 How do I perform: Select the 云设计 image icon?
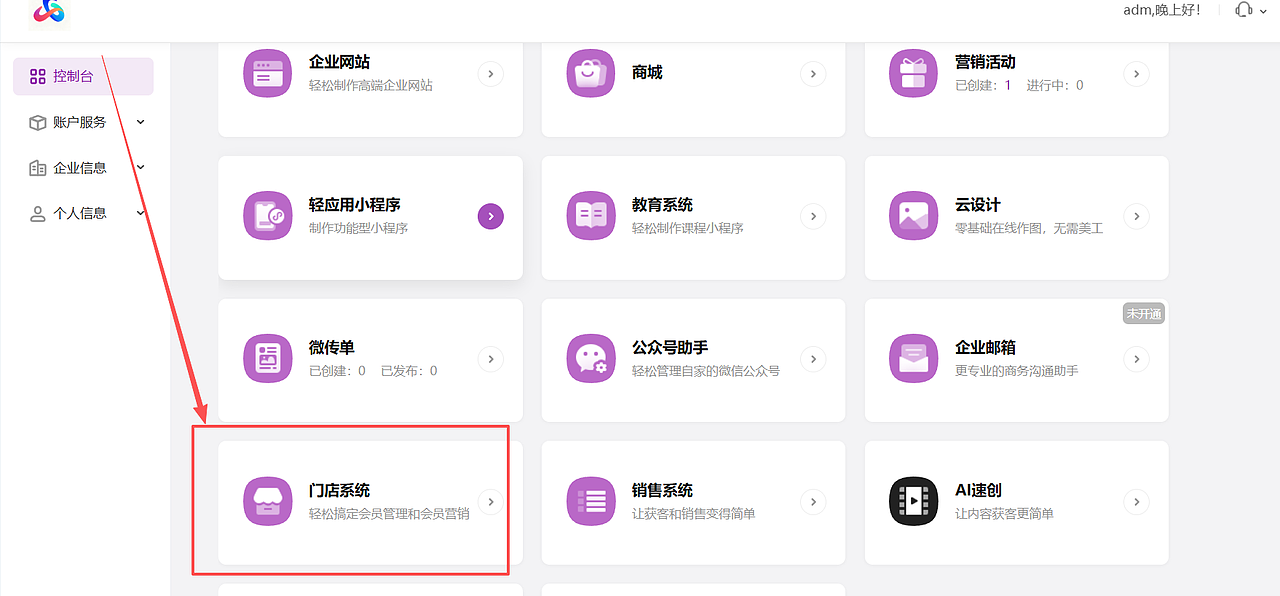coord(913,216)
